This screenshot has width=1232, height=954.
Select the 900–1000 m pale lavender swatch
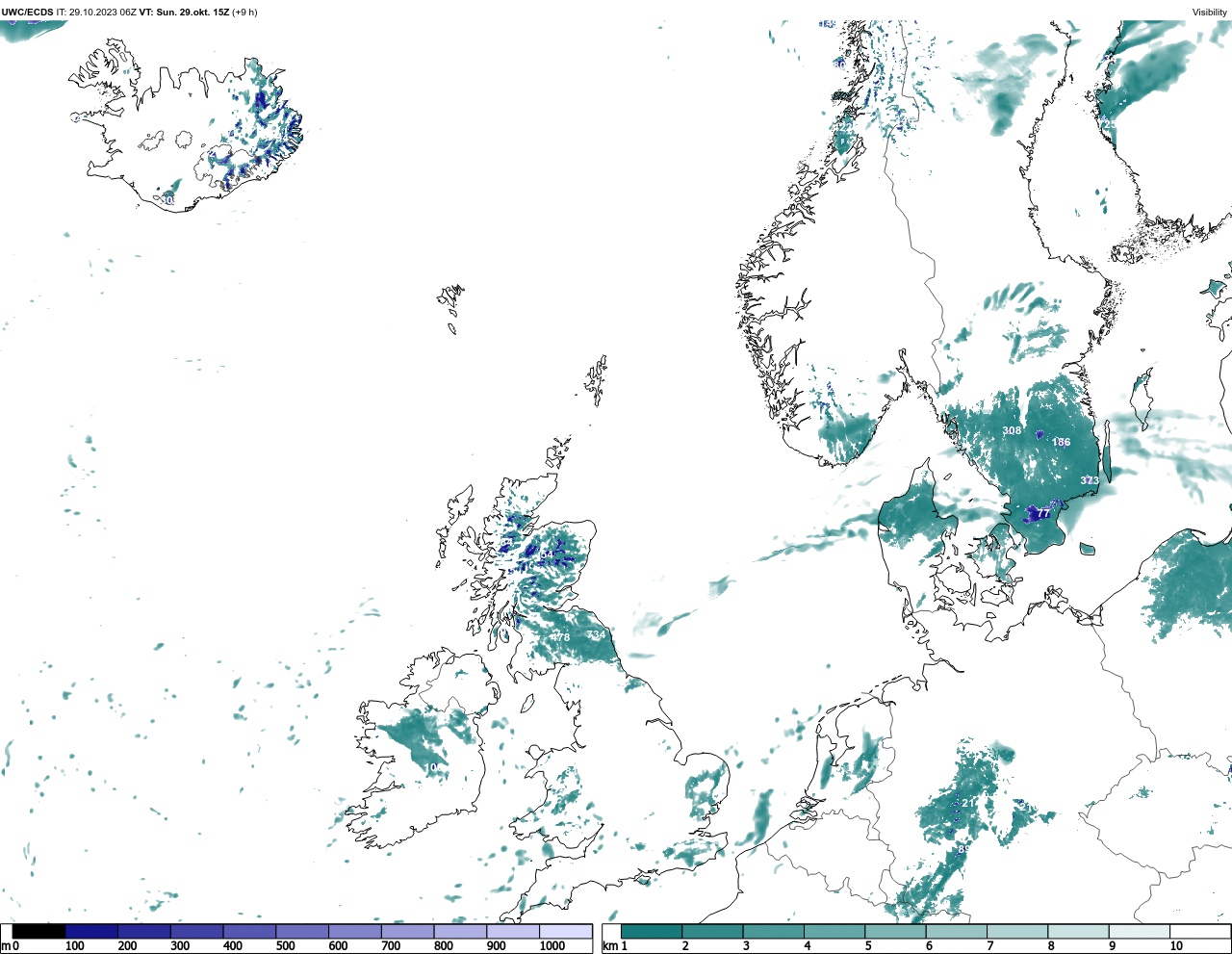point(512,931)
